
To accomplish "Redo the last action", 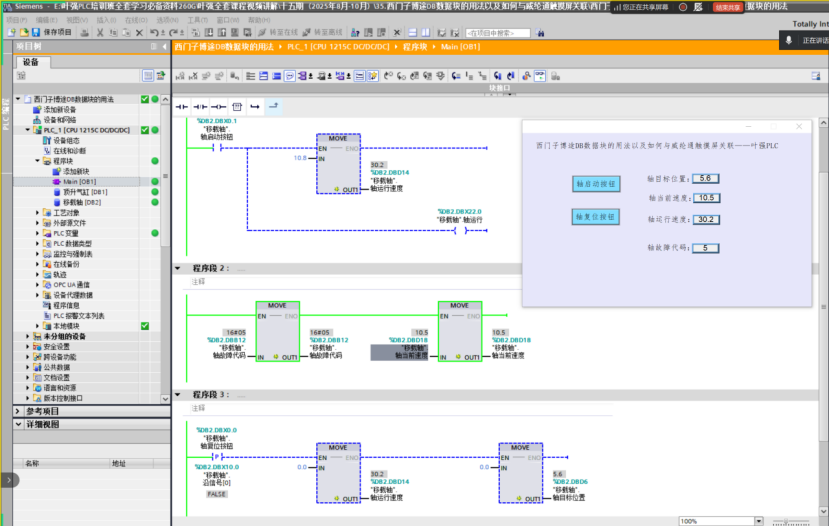I will click(x=173, y=33).
